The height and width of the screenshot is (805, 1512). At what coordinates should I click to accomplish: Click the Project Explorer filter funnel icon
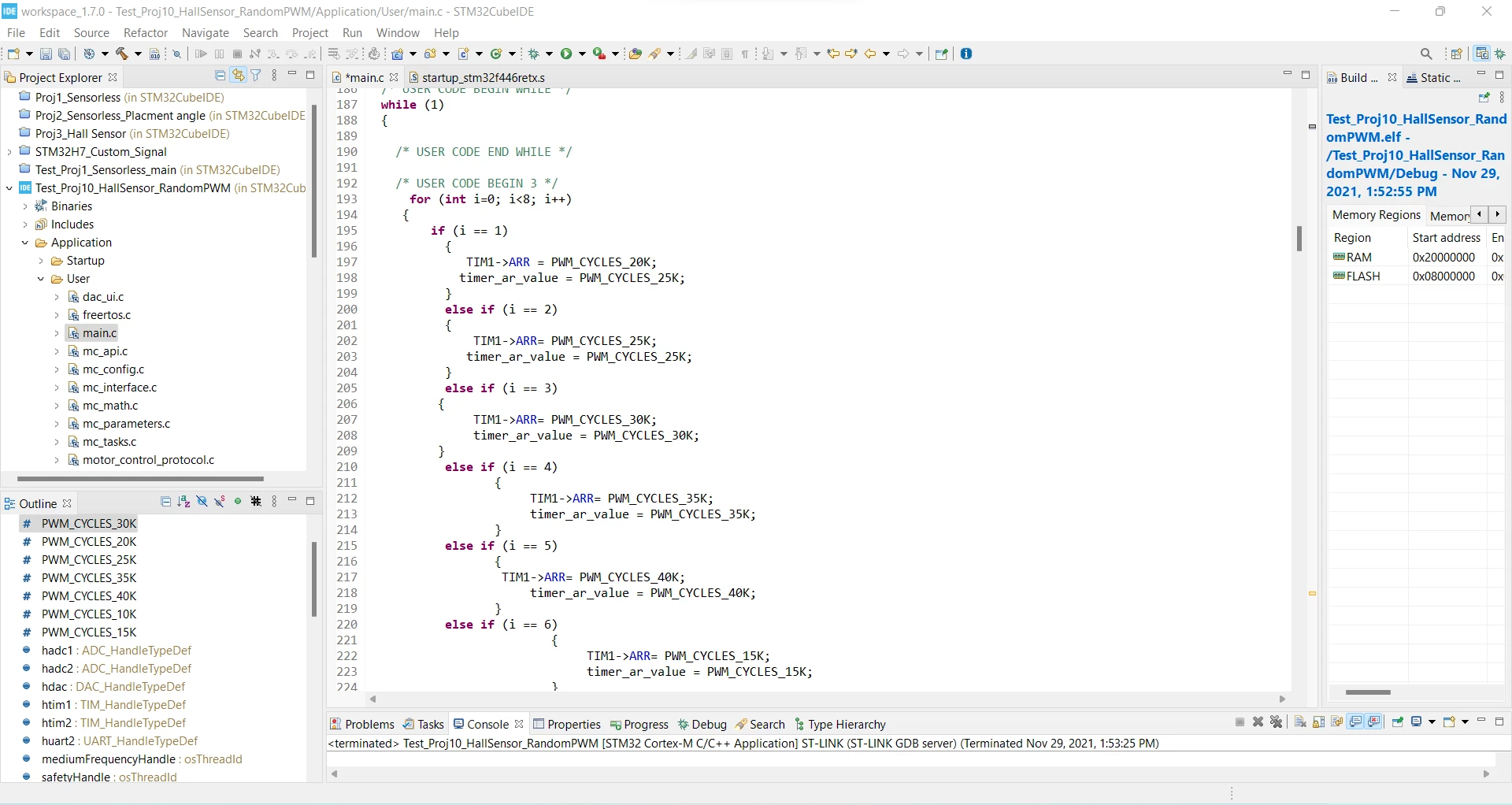coord(256,76)
